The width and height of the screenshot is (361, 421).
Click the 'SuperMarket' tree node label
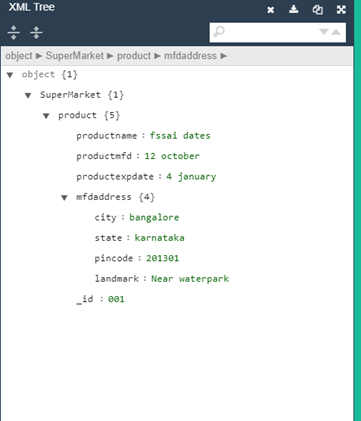click(70, 95)
